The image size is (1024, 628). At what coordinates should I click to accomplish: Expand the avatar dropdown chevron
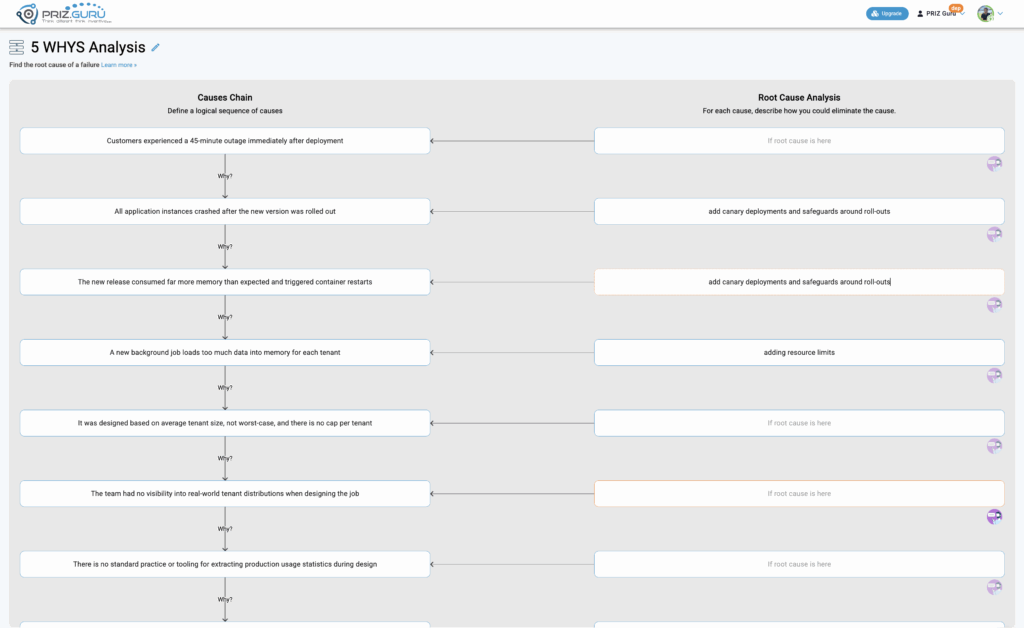coord(1000,13)
